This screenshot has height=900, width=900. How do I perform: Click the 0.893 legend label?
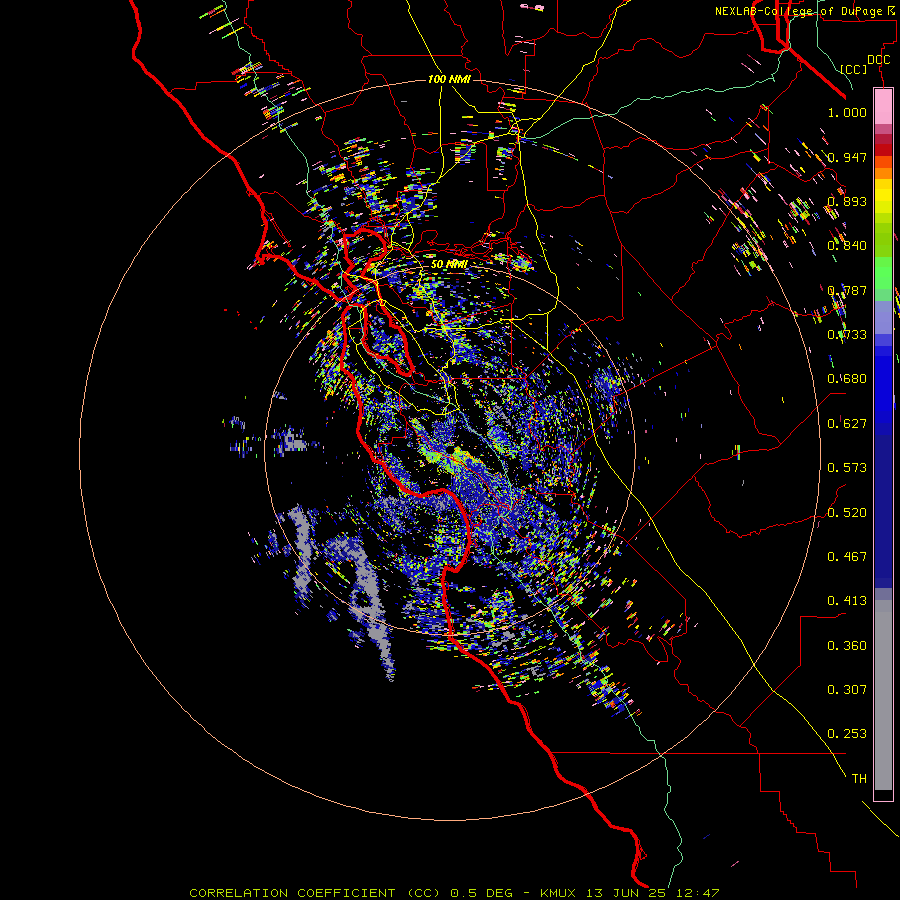point(847,201)
